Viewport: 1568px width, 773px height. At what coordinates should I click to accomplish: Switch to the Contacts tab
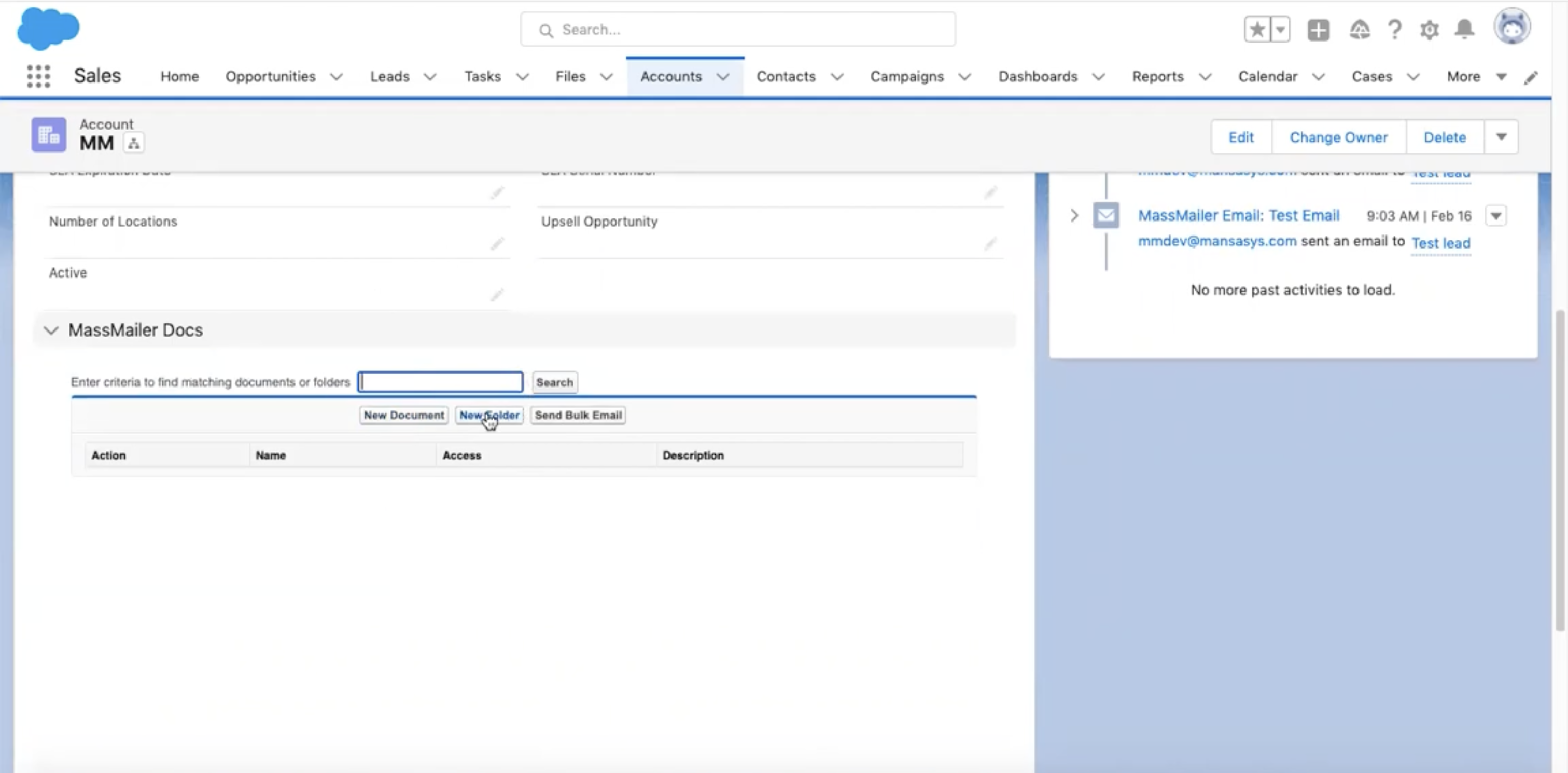pyautogui.click(x=786, y=77)
